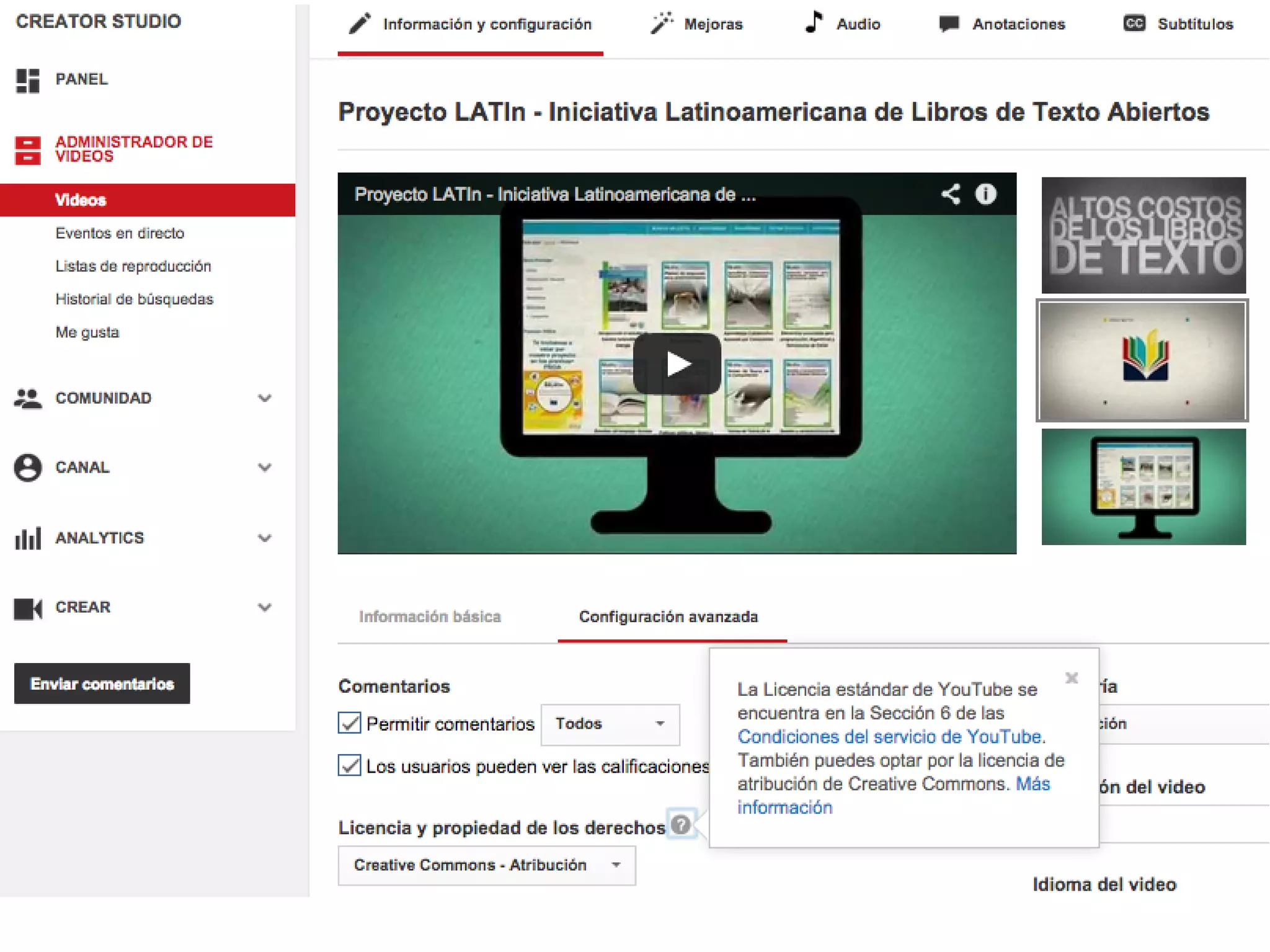Open Condiciones del servicio de YouTube link
1270x952 pixels.
pos(889,736)
